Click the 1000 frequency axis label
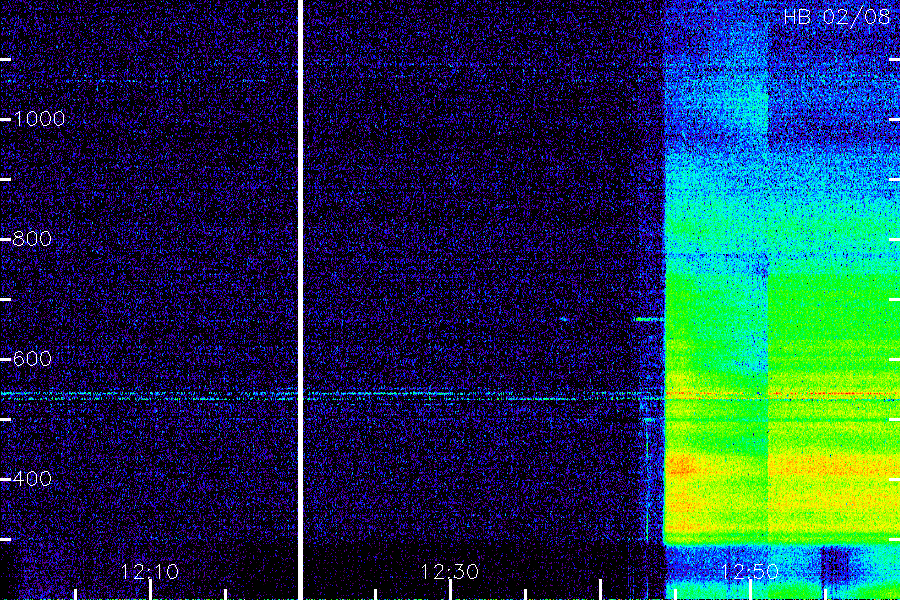This screenshot has width=900, height=600. tap(40, 119)
